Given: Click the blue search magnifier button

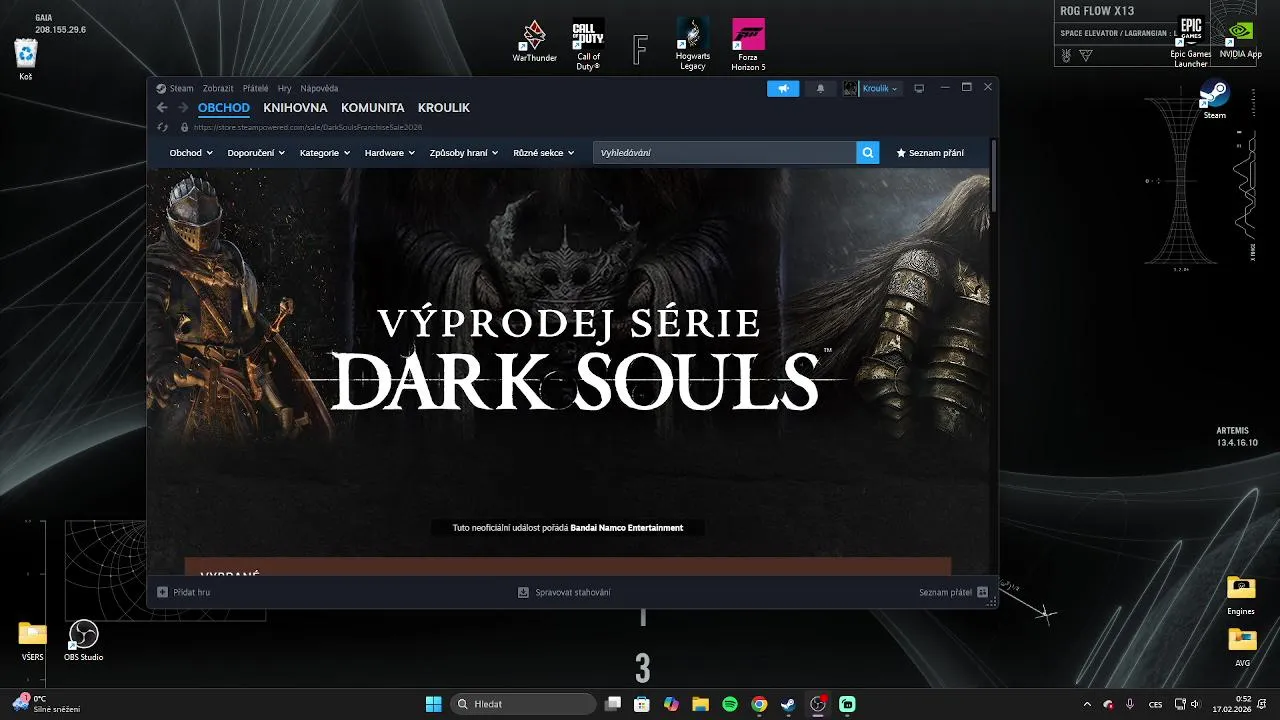Looking at the screenshot, I should click(868, 153).
